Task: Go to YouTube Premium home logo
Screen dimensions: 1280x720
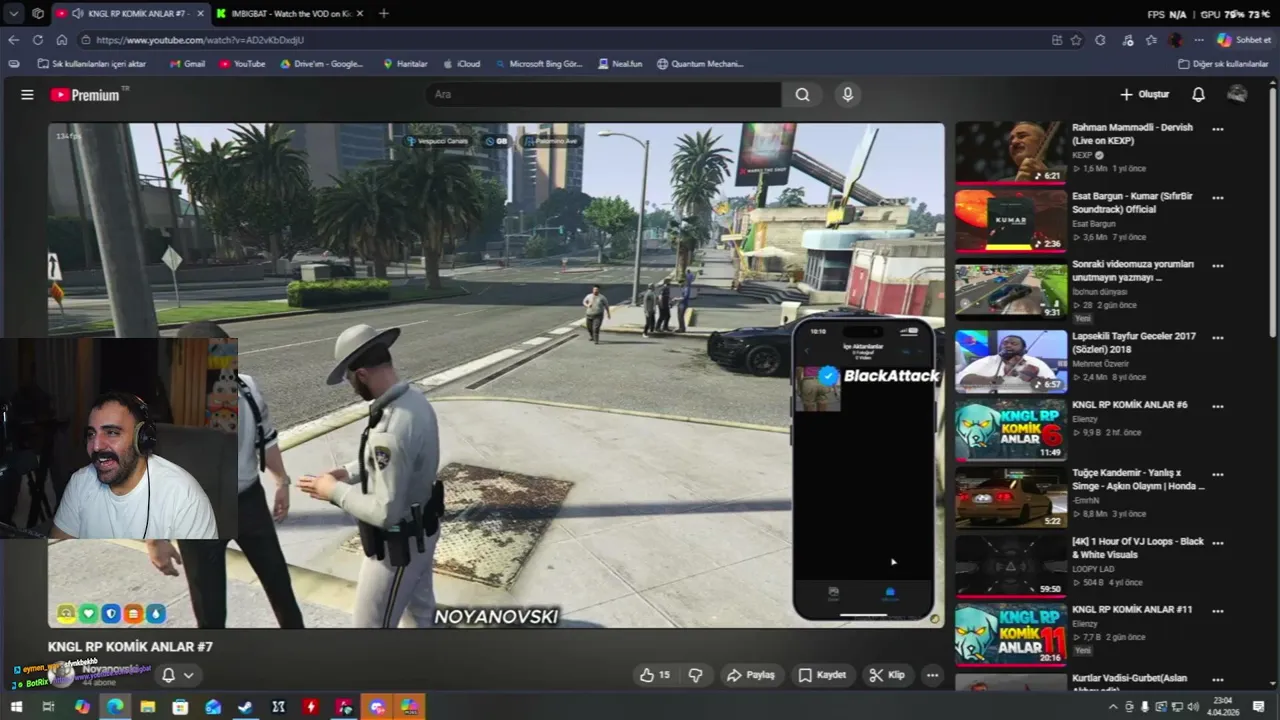Action: pyautogui.click(x=87, y=95)
